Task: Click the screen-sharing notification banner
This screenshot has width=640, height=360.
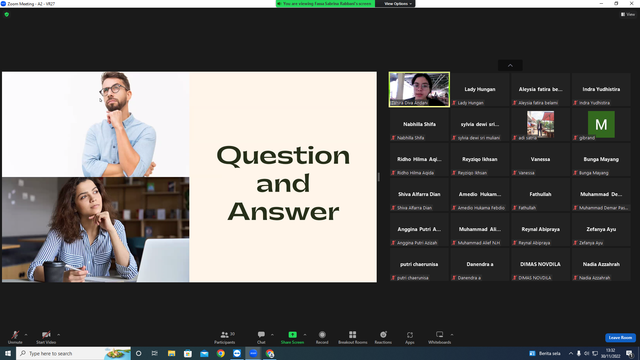Action: click(325, 4)
